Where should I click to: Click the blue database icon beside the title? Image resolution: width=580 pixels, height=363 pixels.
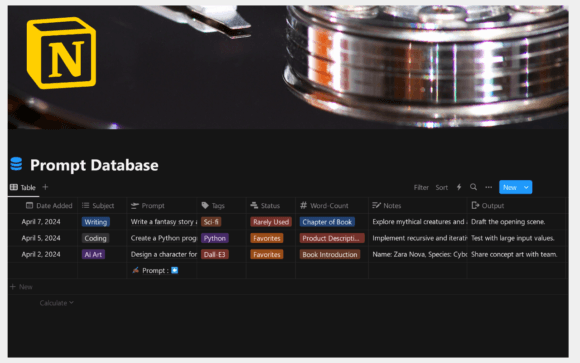tap(16, 164)
